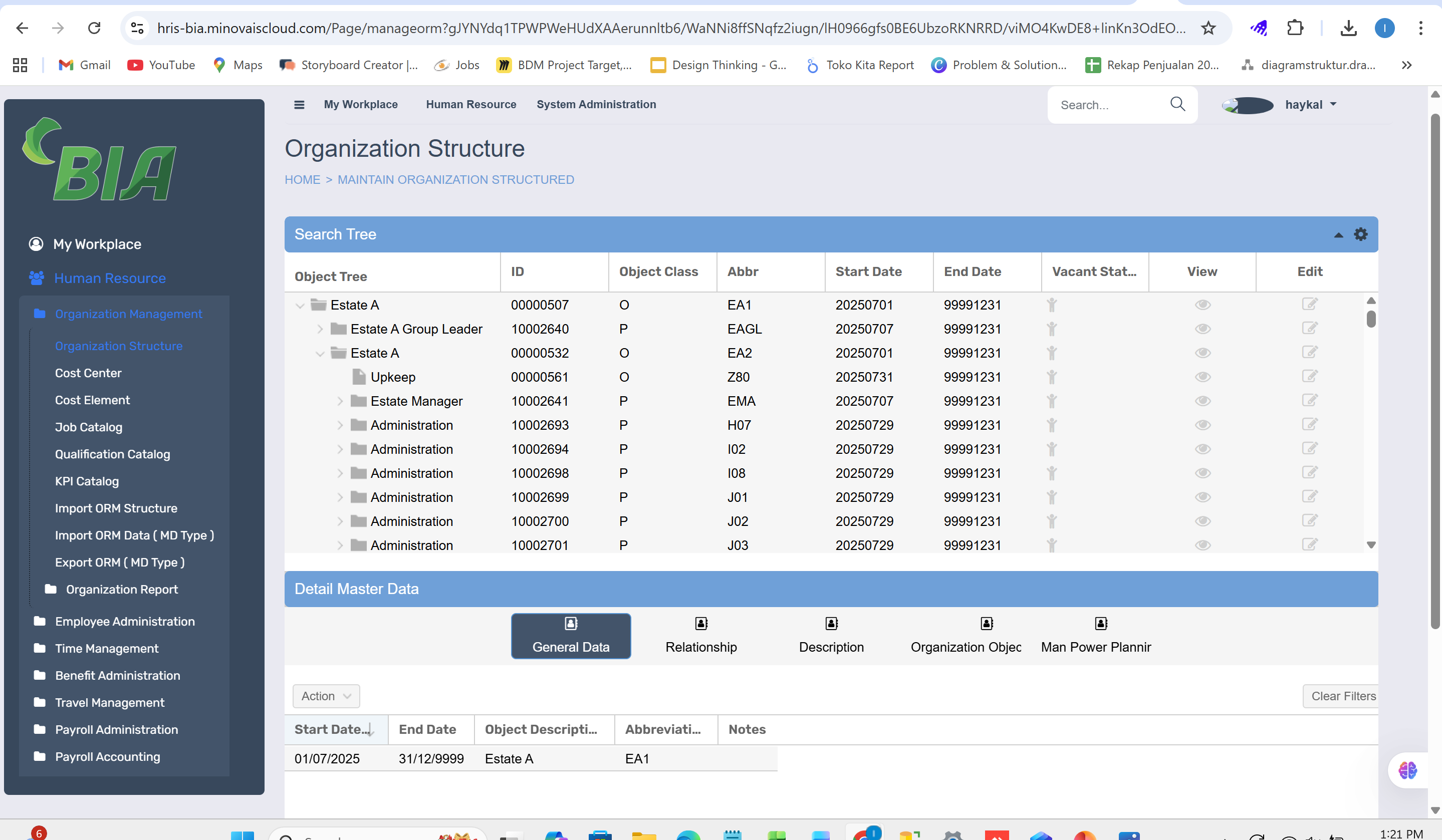Collapse the Search Tree panel arrow
The height and width of the screenshot is (840, 1442).
[1338, 235]
